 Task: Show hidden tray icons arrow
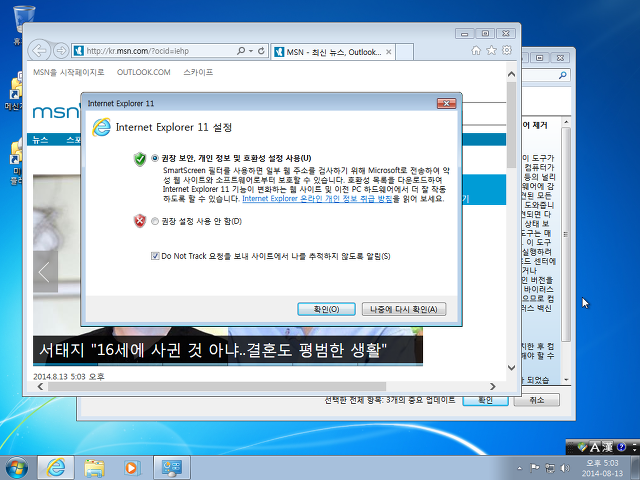tap(519, 468)
